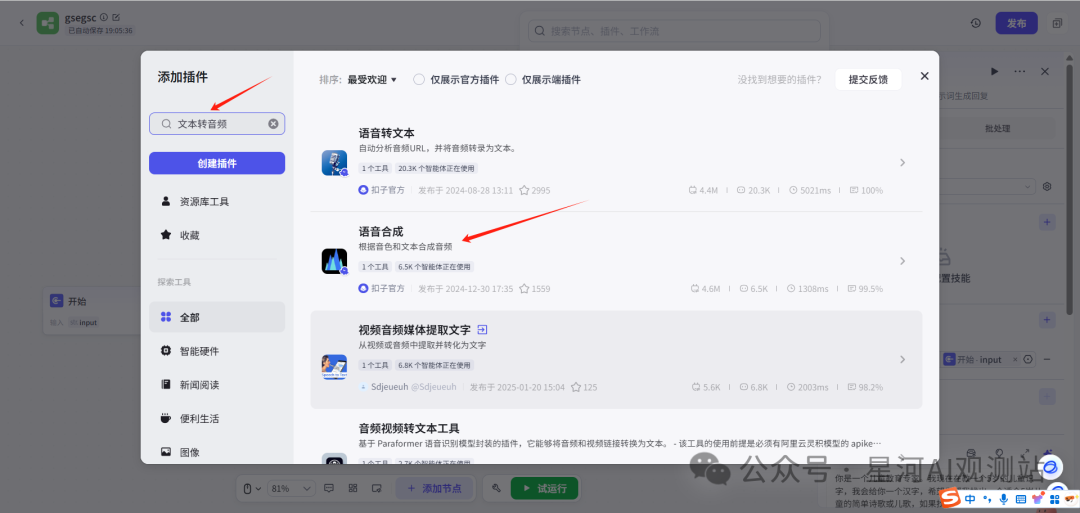Click the 音频视频转文本工具 plugin title

pos(409,428)
